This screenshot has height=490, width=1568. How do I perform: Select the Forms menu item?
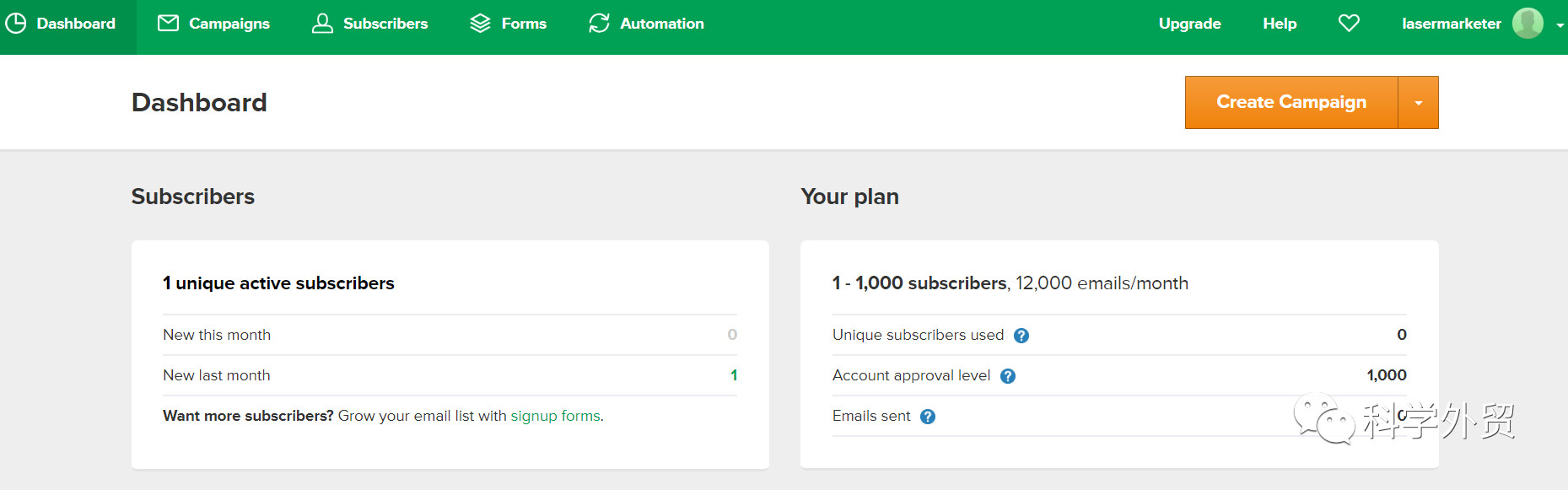coord(524,24)
